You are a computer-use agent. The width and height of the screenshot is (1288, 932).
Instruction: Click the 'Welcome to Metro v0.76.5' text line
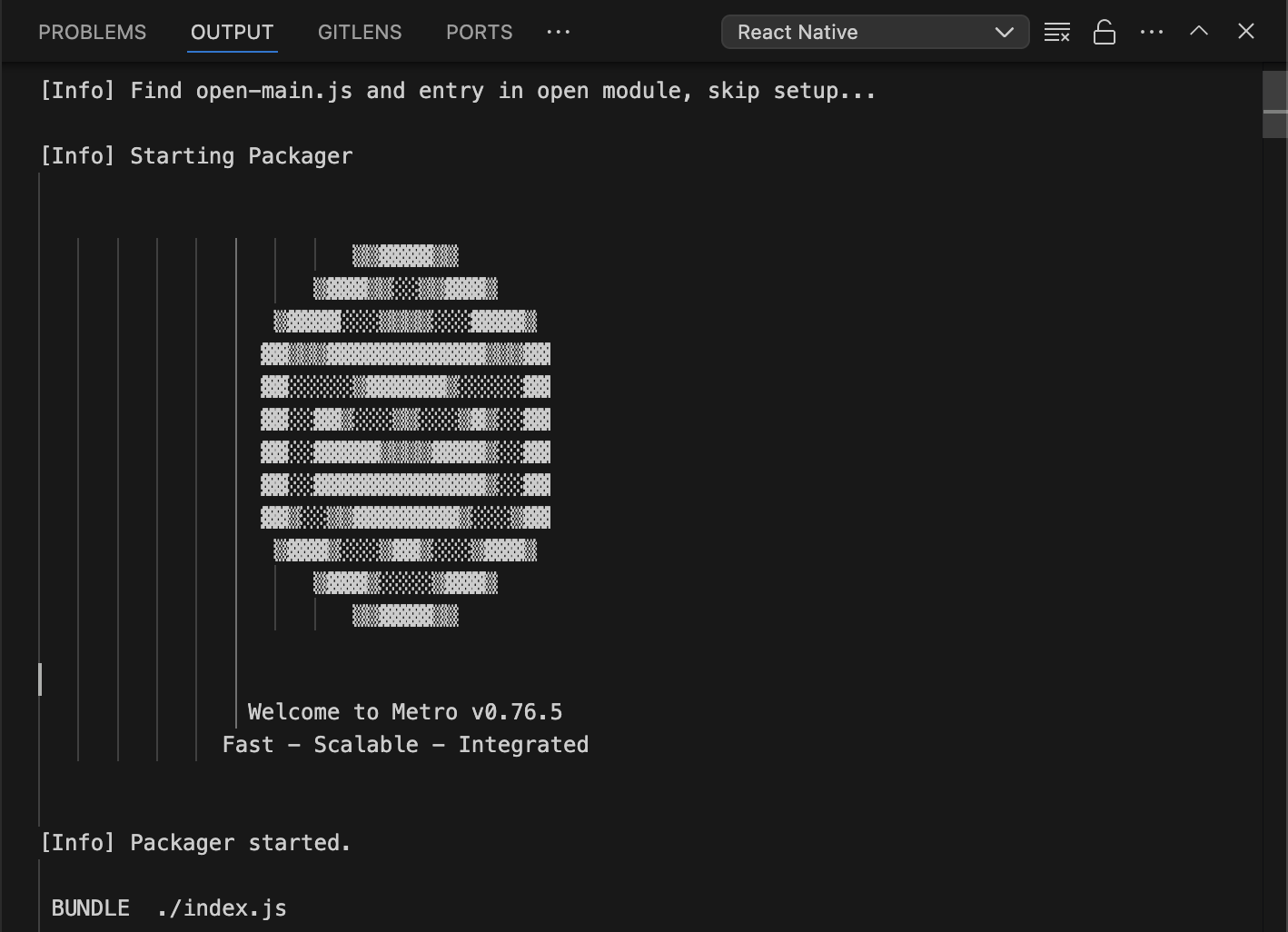[x=405, y=711]
